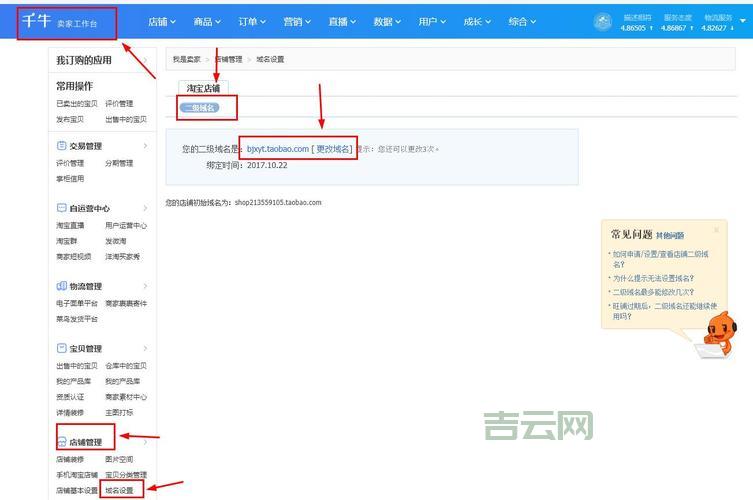Open 用户运营中心 link

point(126,225)
